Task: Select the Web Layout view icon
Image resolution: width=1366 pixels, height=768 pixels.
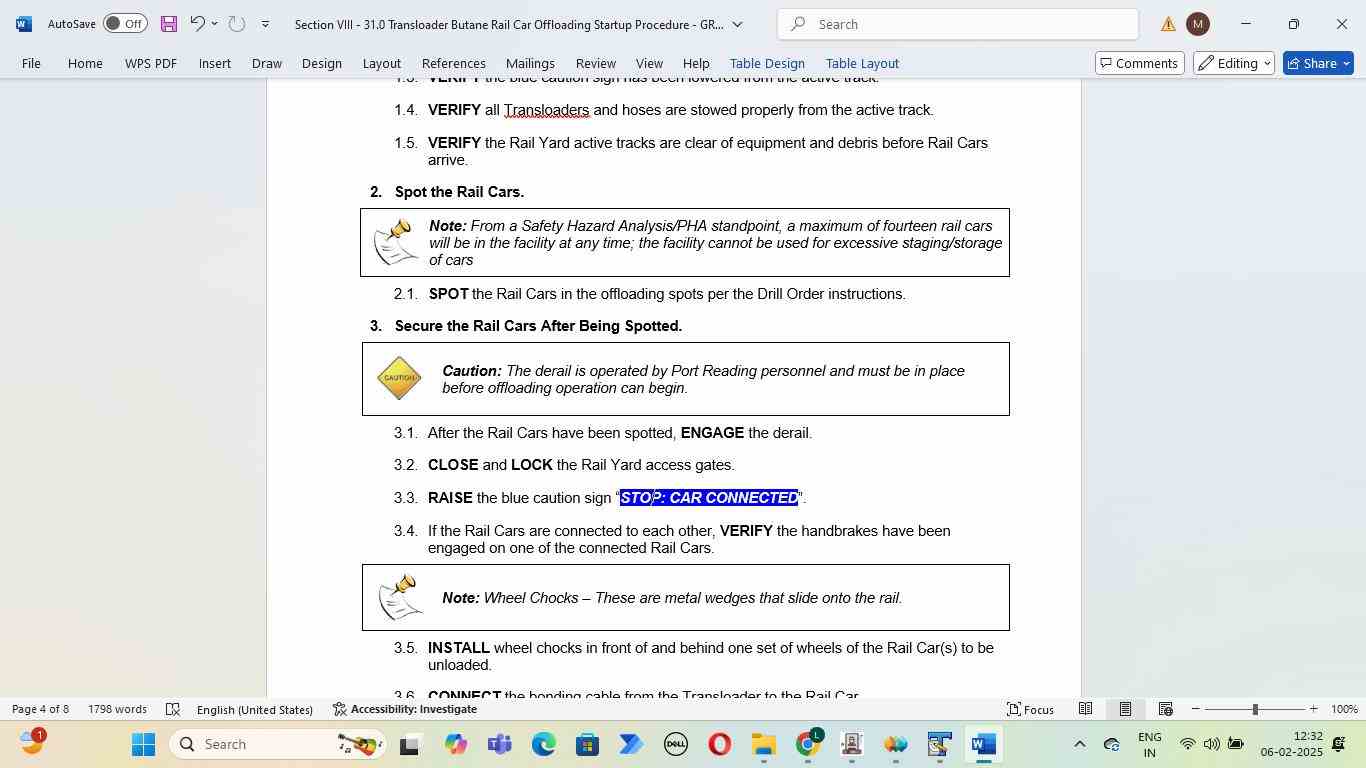Action: [x=1165, y=709]
